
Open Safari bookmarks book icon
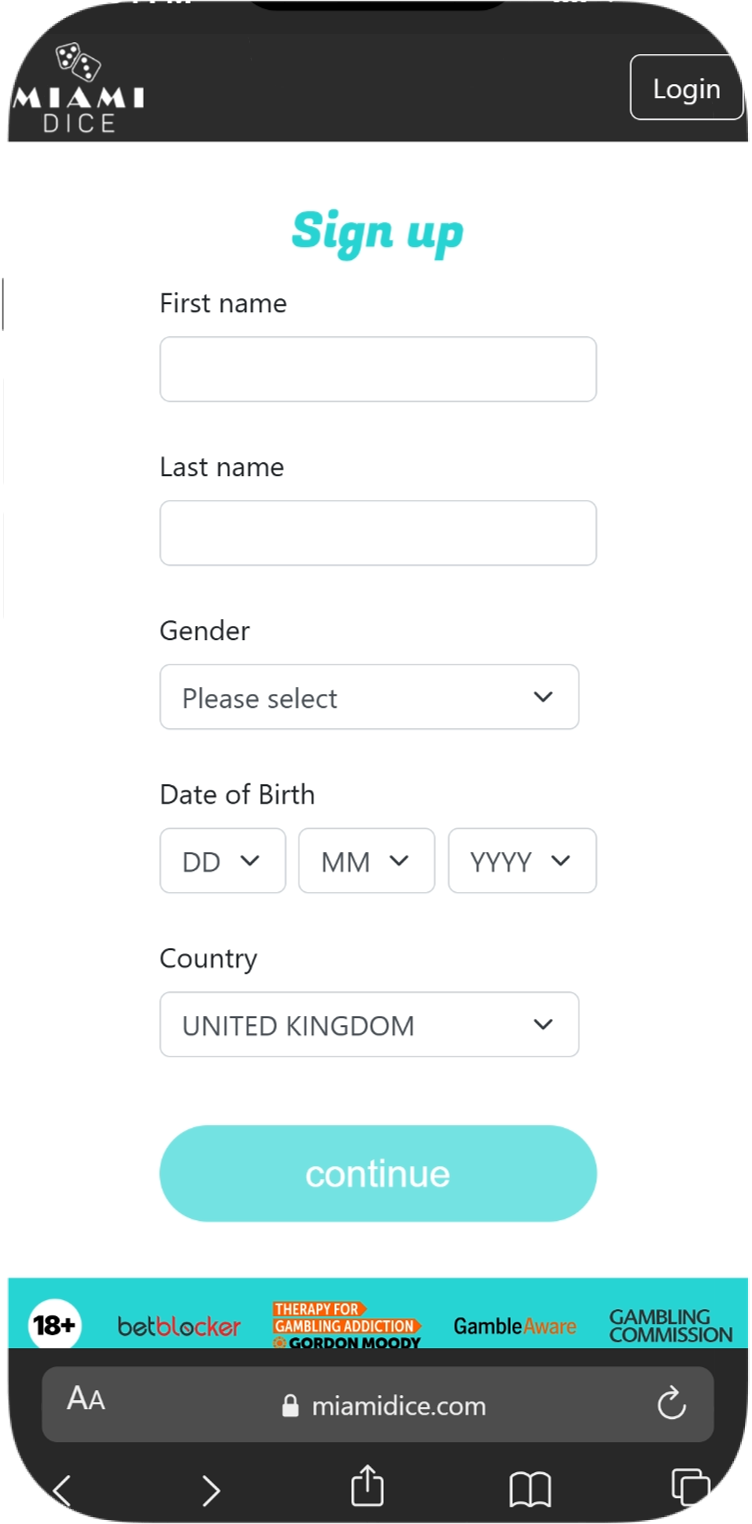point(530,1490)
